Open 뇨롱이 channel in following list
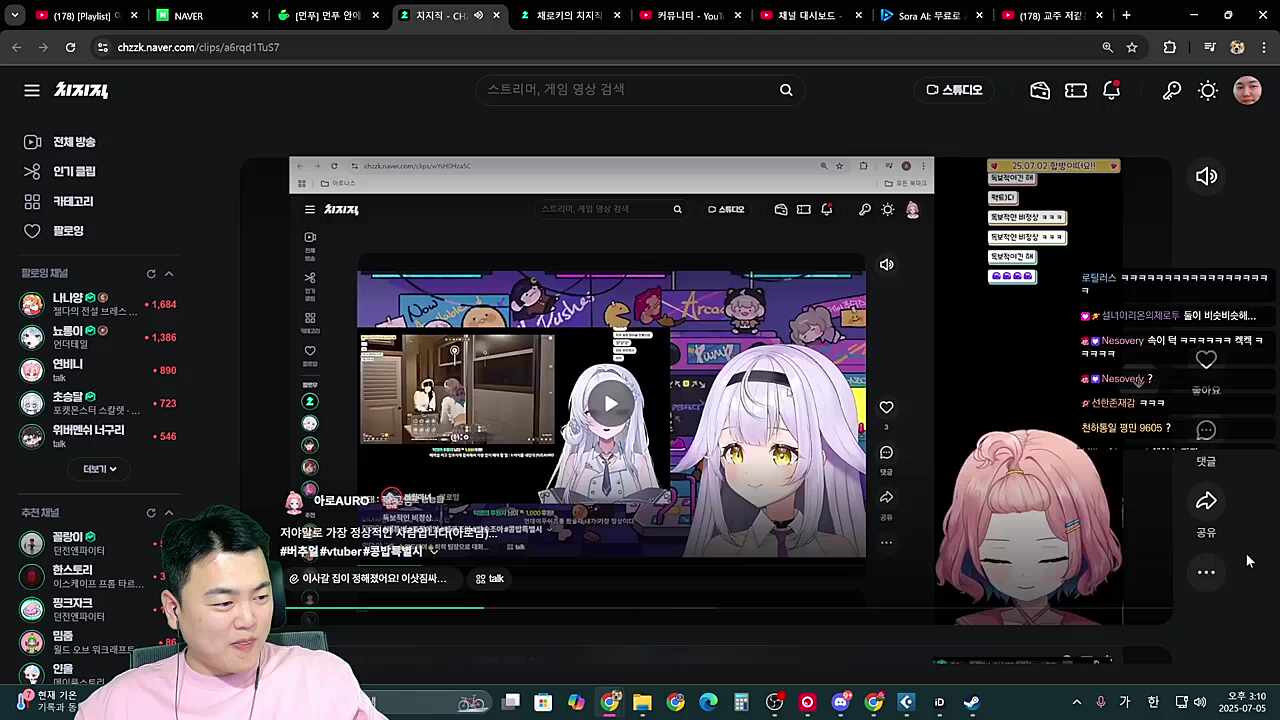 (98, 337)
